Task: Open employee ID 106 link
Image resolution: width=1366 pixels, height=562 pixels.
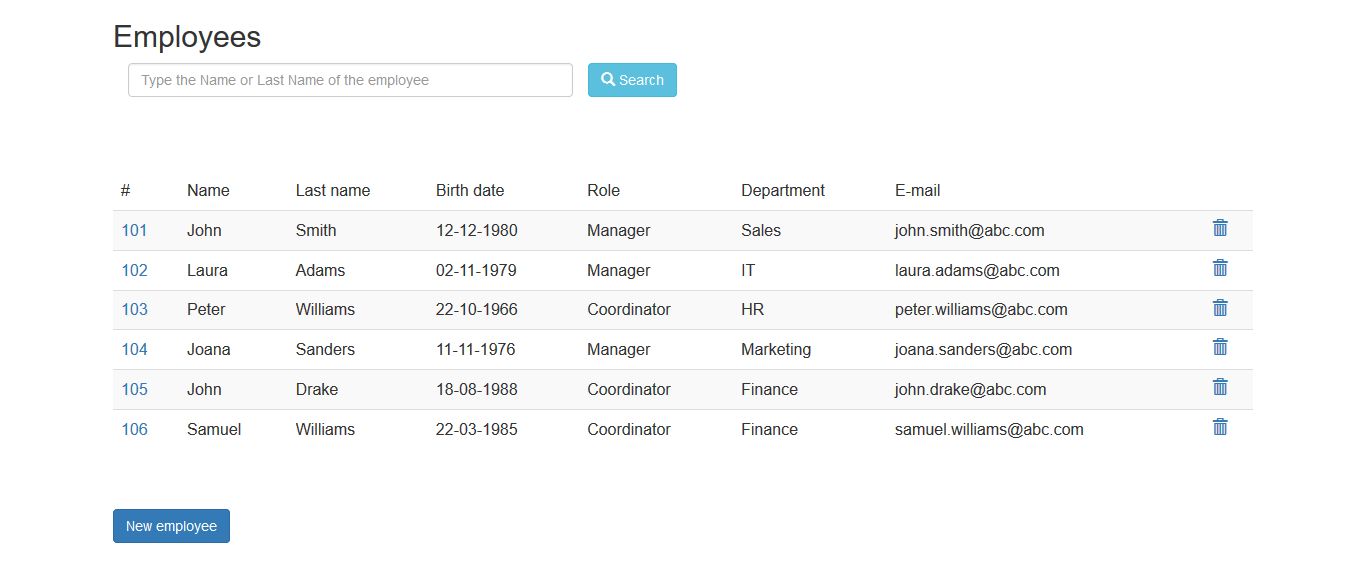Action: click(134, 429)
